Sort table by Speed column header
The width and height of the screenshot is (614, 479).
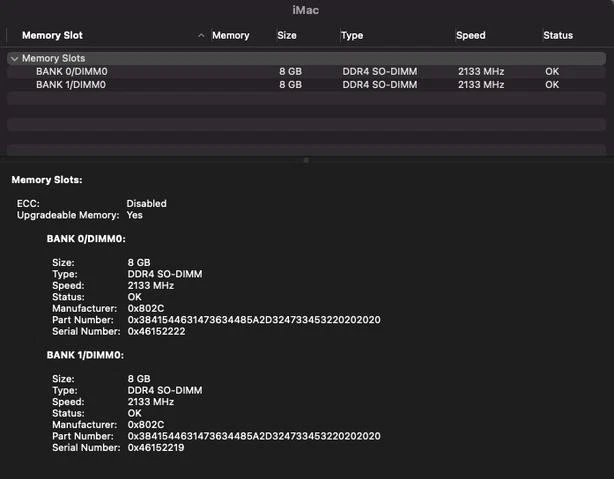pyautogui.click(x=470, y=35)
